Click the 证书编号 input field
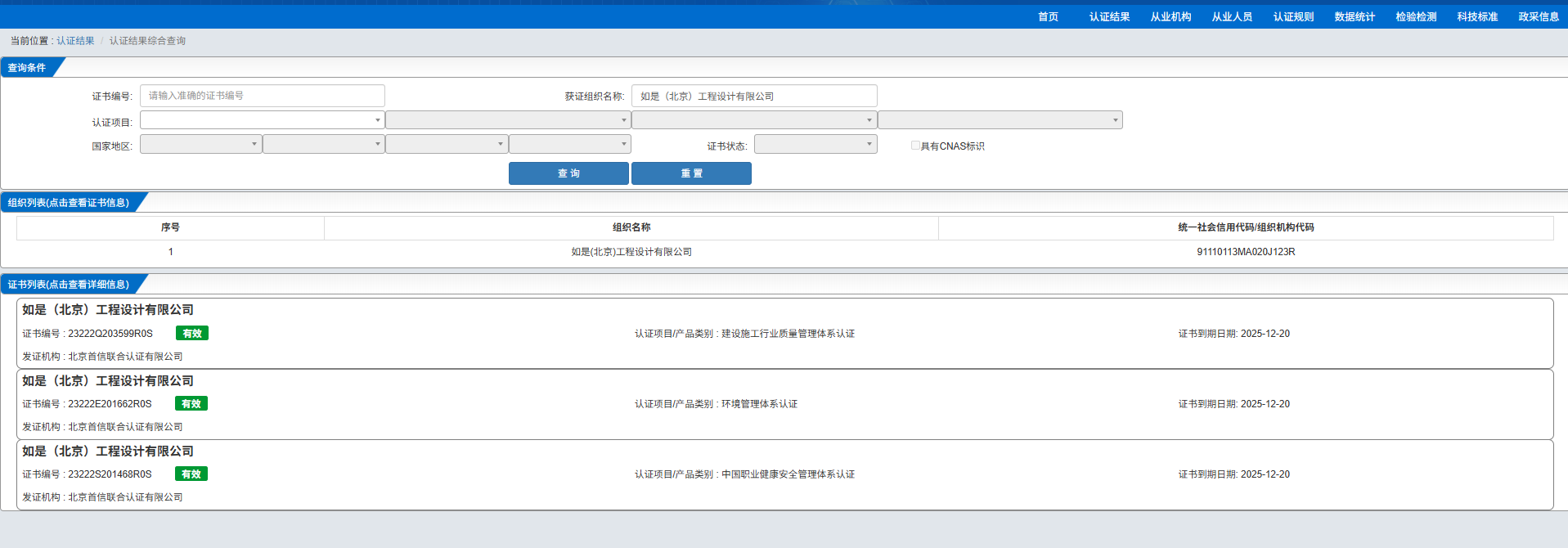 click(262, 96)
